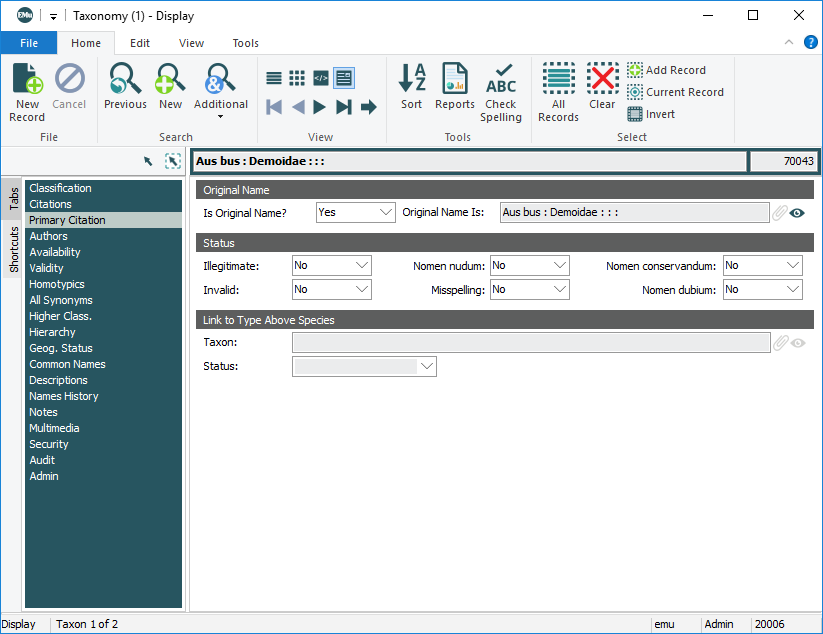Open the File menu
The width and height of the screenshot is (823, 634).
[x=29, y=43]
